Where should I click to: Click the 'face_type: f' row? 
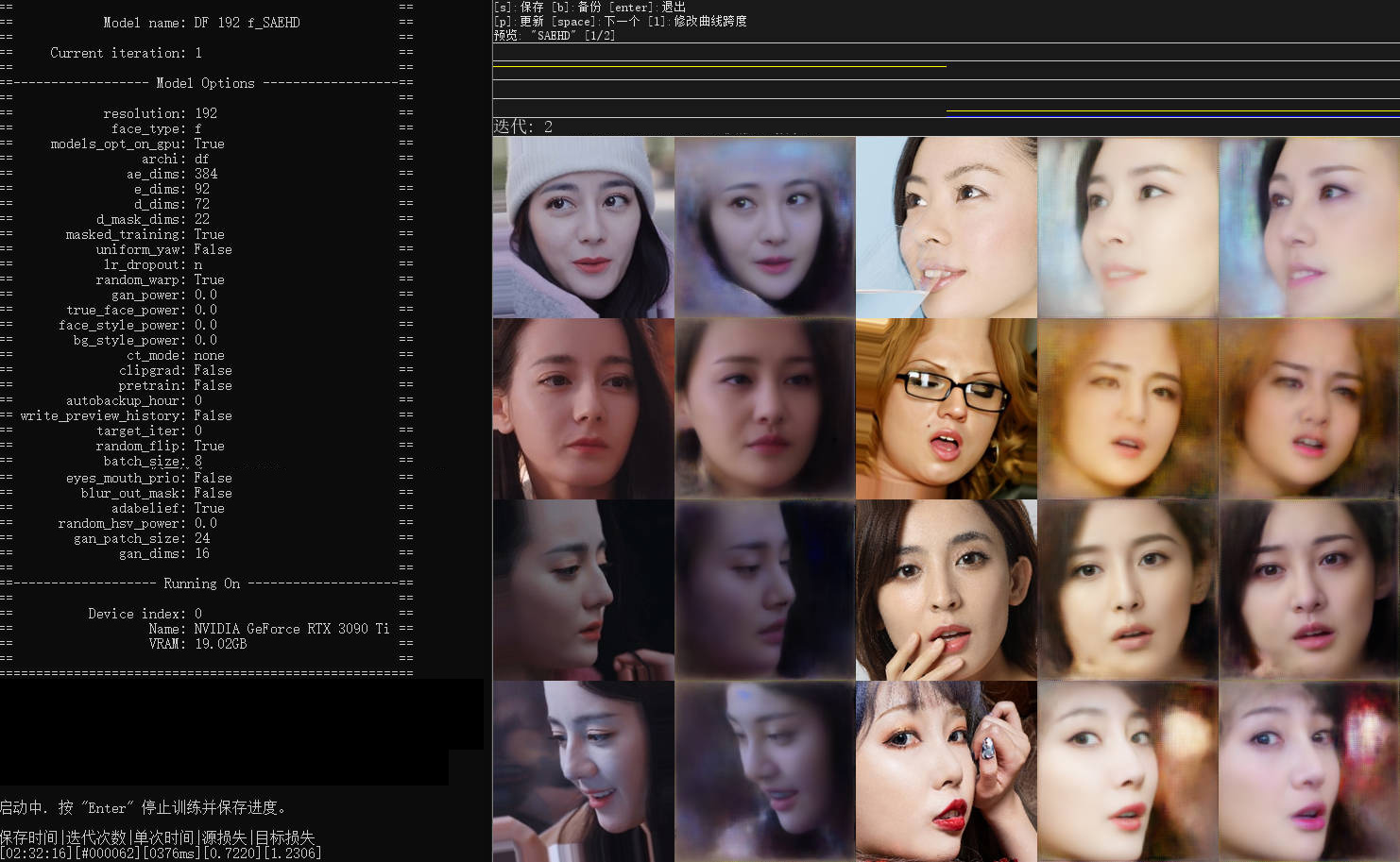[156, 128]
